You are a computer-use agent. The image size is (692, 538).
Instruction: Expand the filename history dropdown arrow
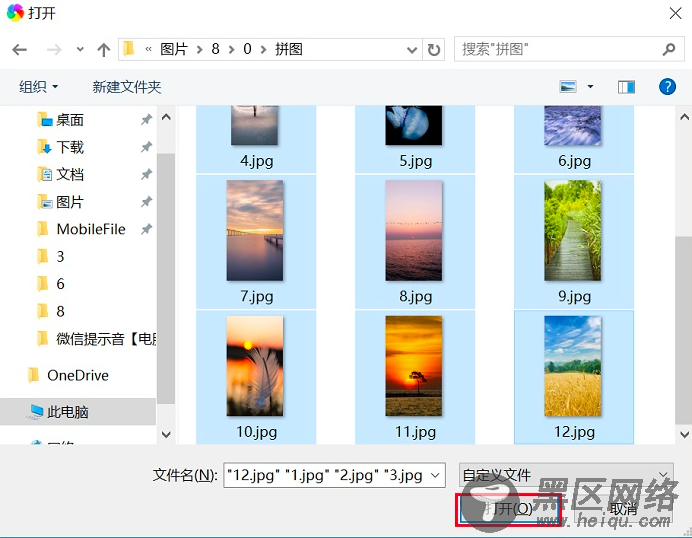[x=435, y=475]
